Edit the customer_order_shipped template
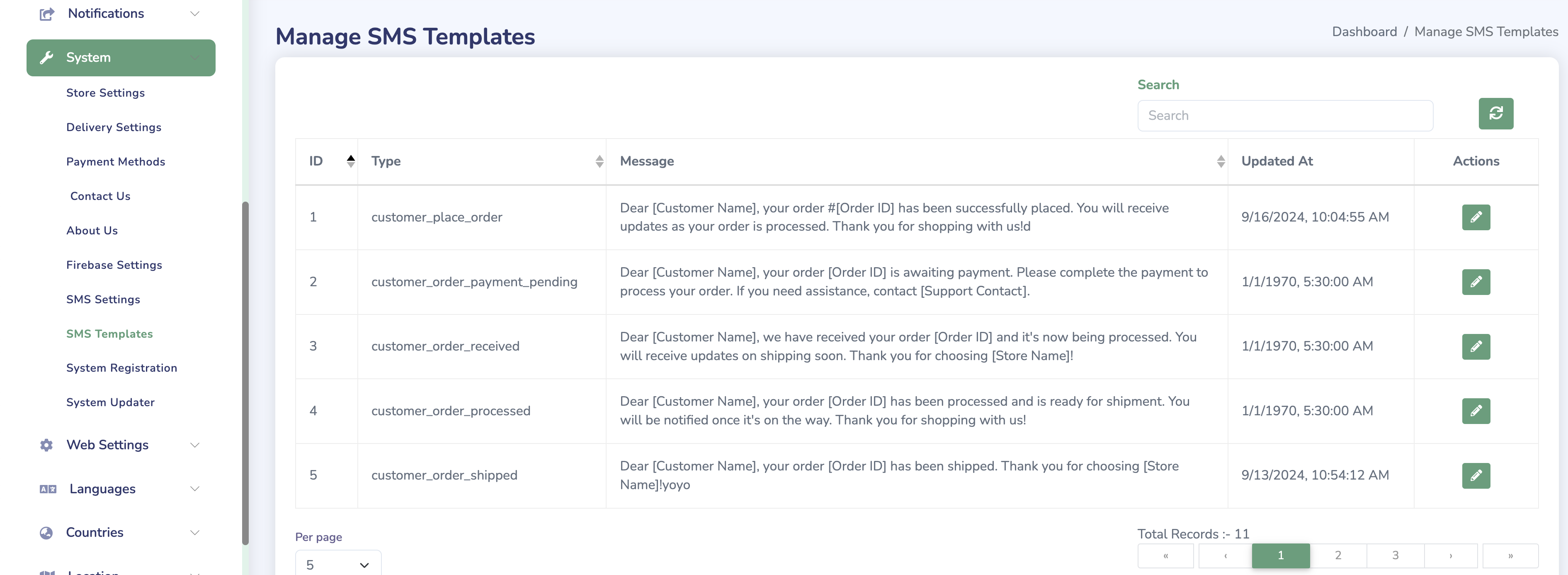Image resolution: width=1568 pixels, height=575 pixels. pyautogui.click(x=1476, y=475)
